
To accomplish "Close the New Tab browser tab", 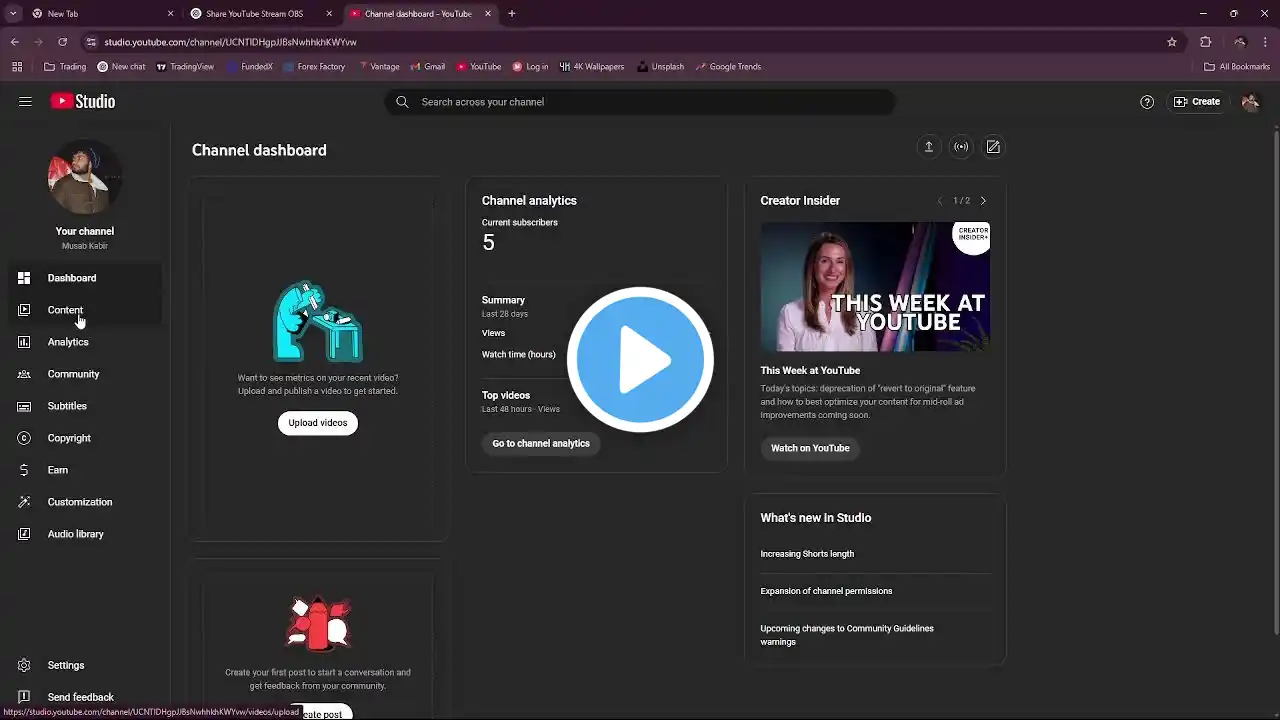I will point(170,14).
